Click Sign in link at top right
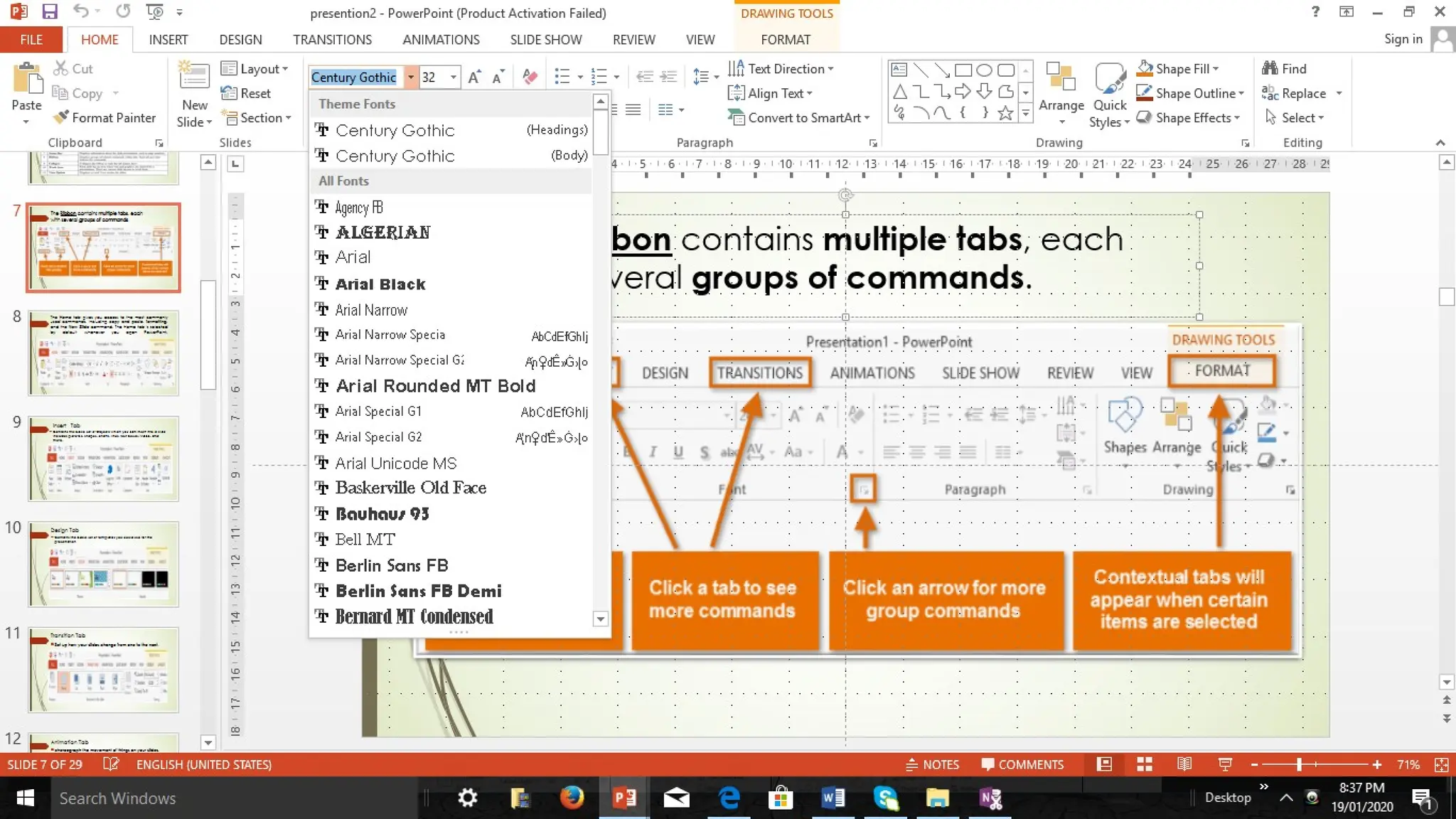The width and height of the screenshot is (1456, 819). [x=1403, y=39]
